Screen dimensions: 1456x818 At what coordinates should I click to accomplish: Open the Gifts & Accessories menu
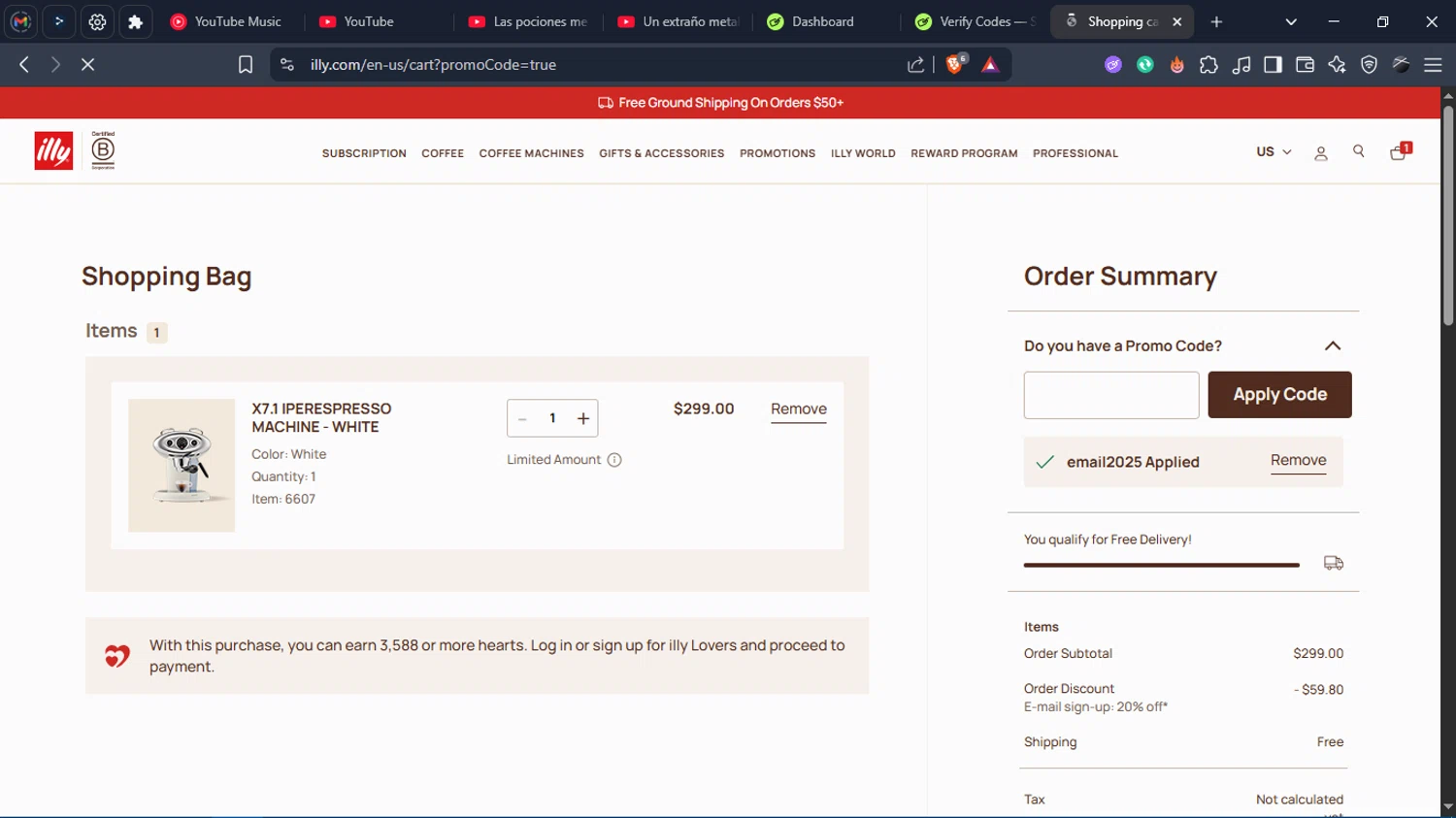point(661,153)
